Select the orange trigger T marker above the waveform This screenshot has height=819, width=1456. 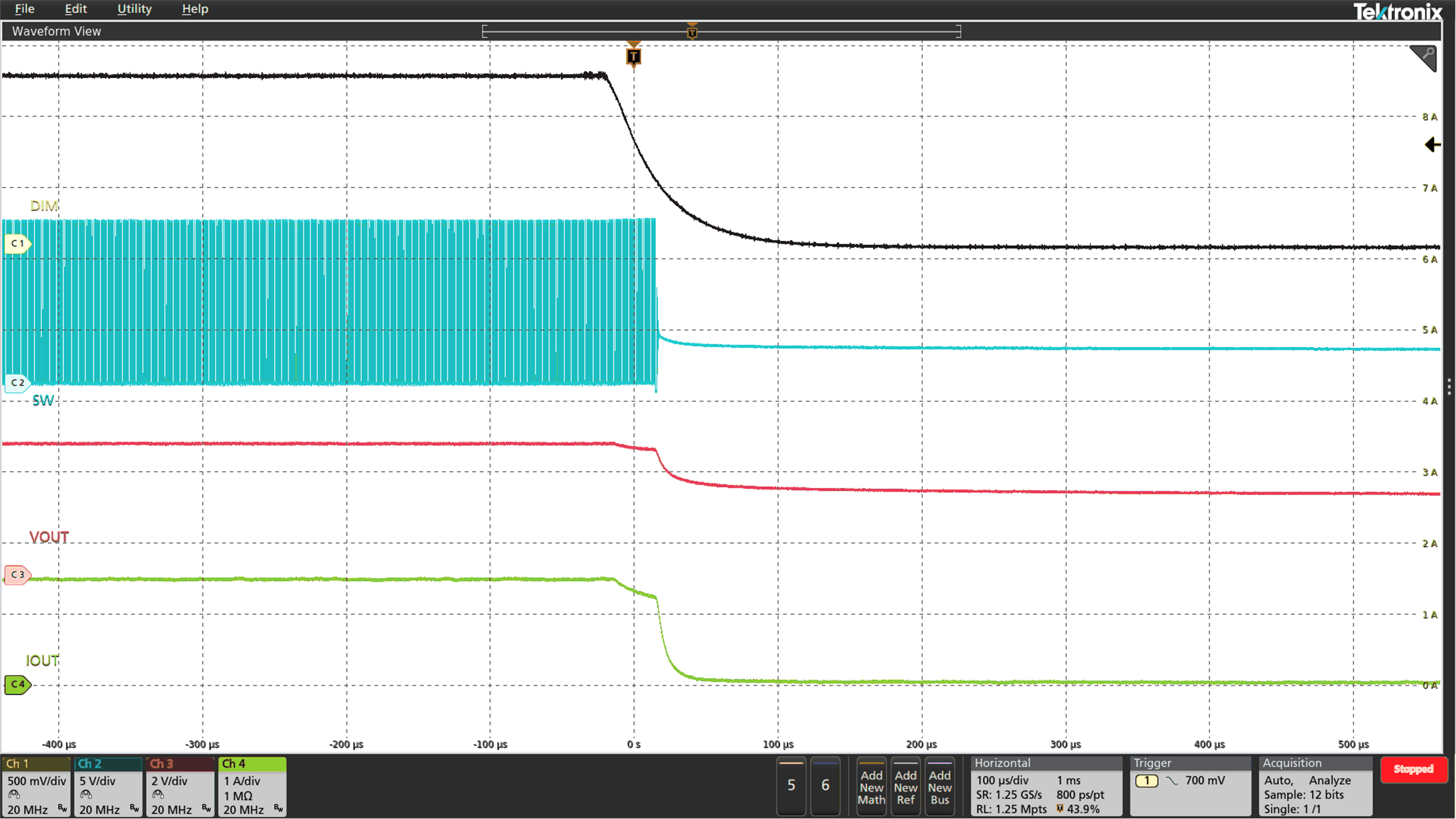(x=633, y=55)
